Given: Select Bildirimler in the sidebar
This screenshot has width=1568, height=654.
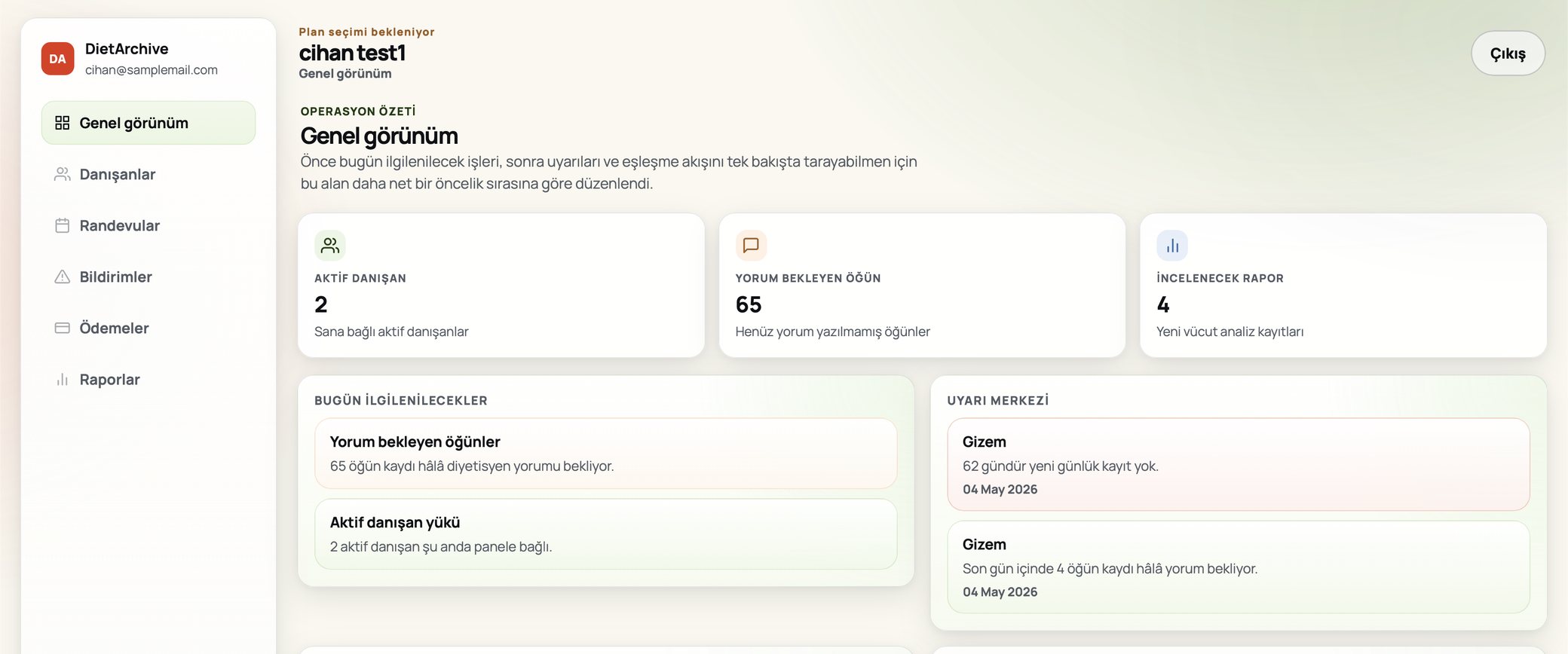Looking at the screenshot, I should point(149,277).
